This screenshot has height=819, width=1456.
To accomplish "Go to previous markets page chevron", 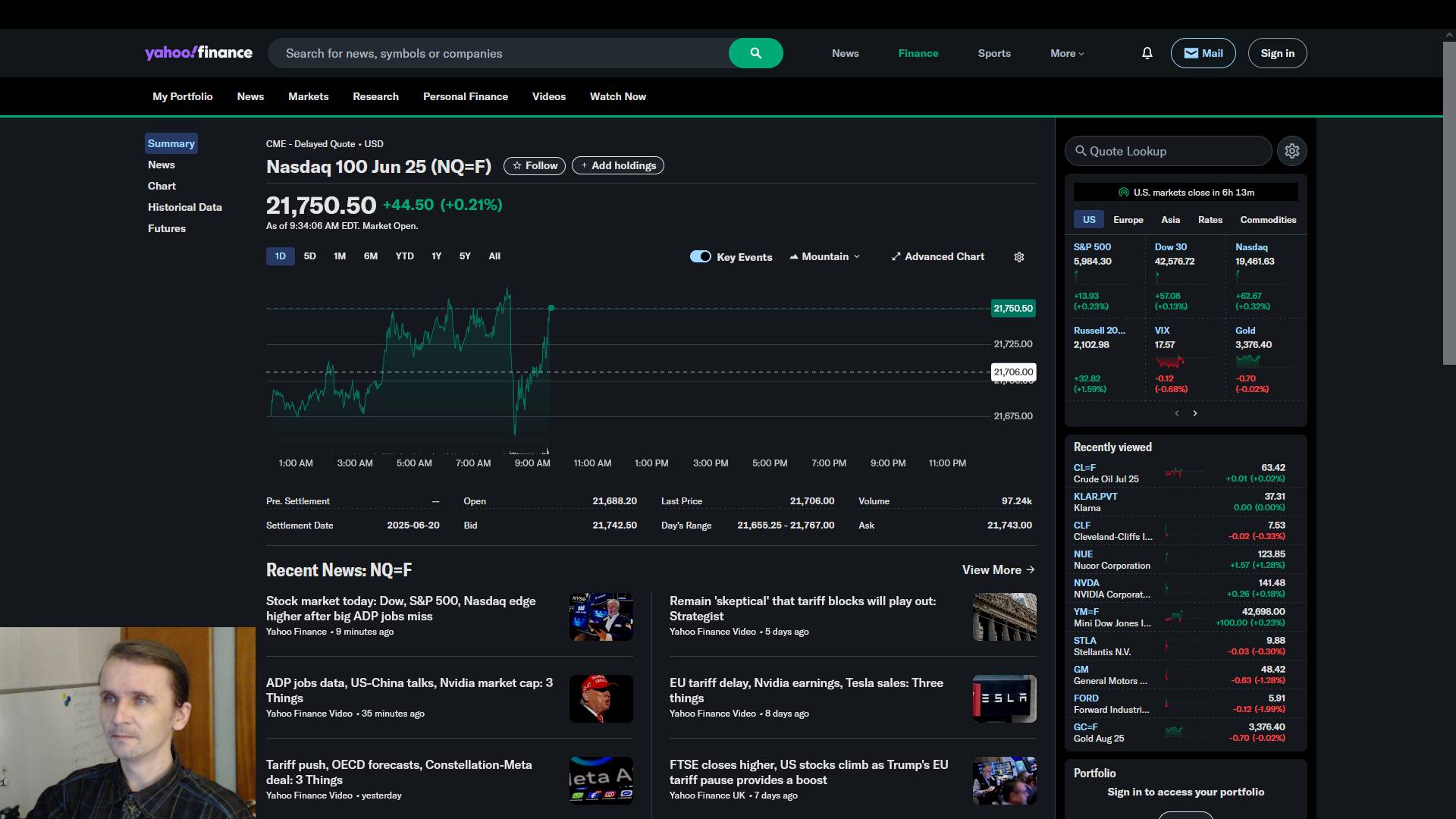I will [1177, 413].
